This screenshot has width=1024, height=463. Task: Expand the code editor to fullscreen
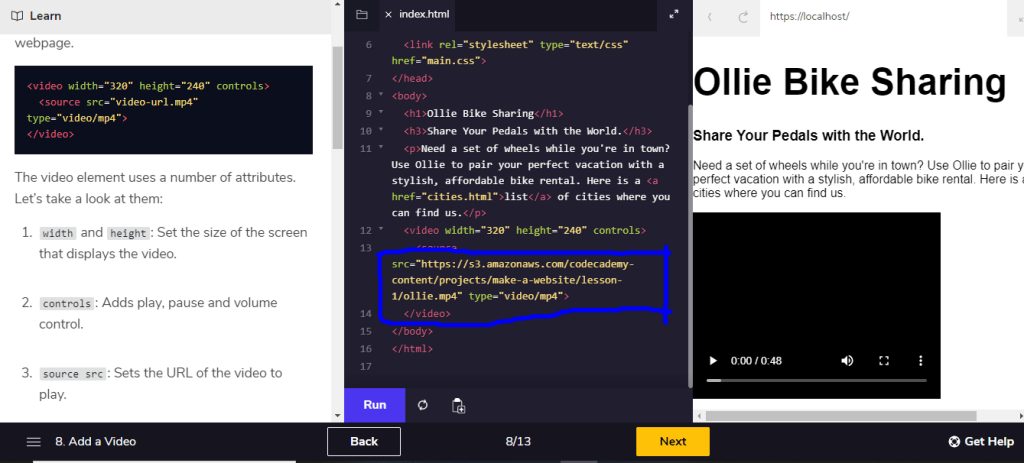tap(674, 14)
